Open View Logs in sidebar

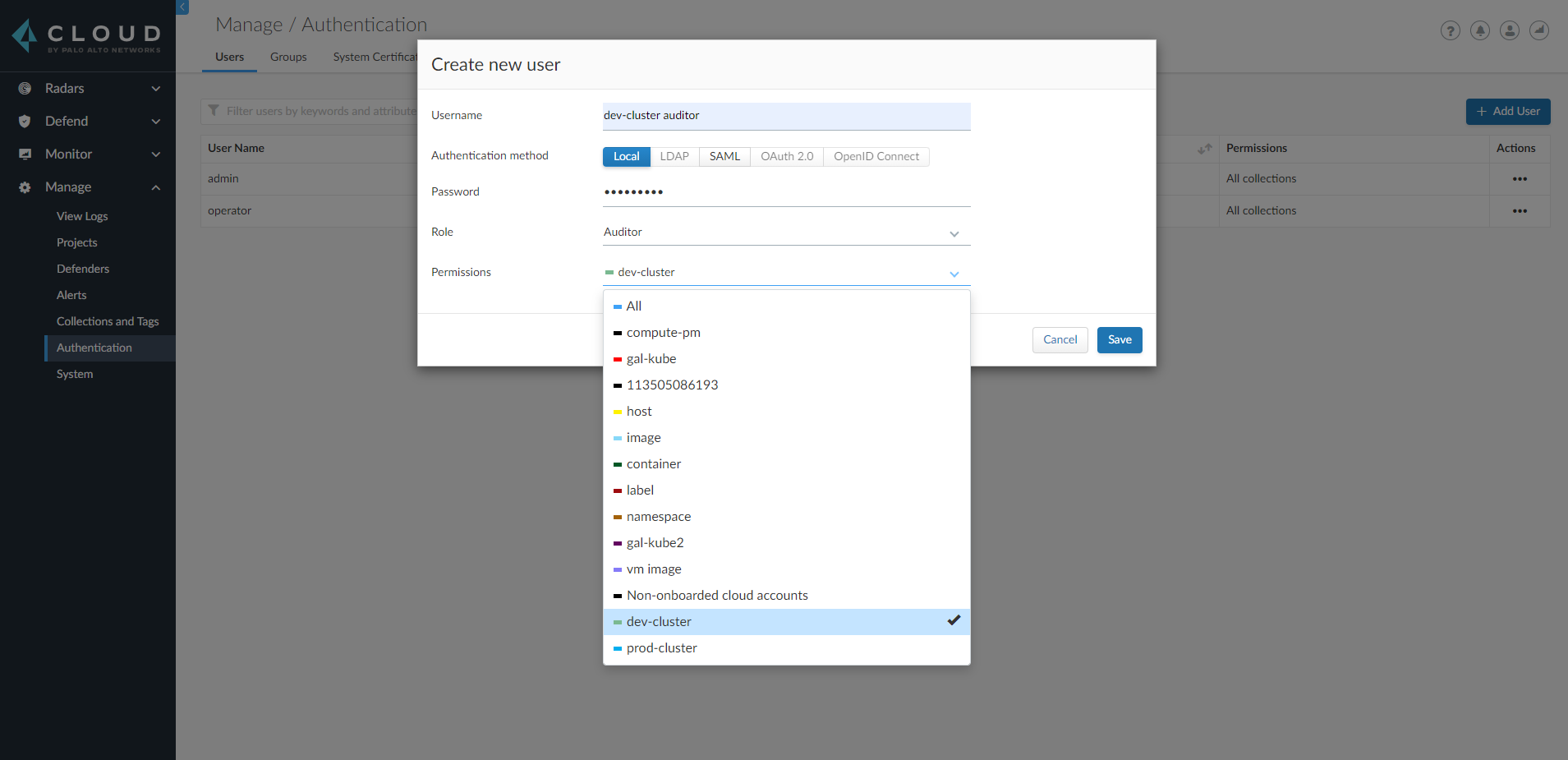(82, 217)
